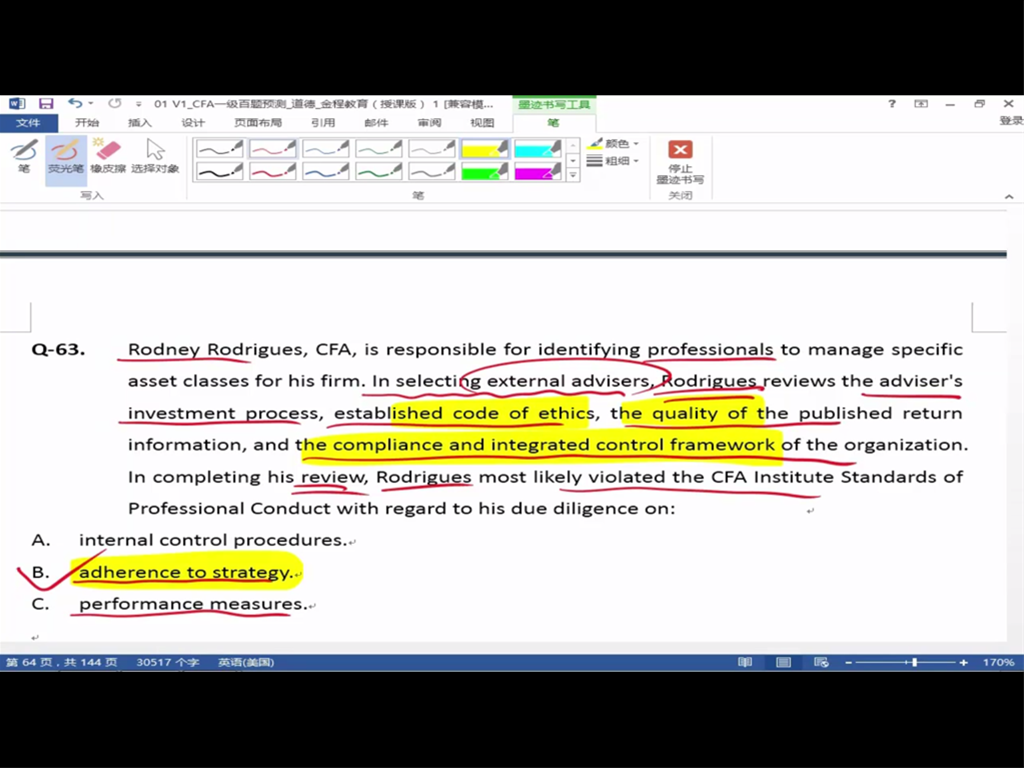Switch to the 引用 References tab
Image resolution: width=1024 pixels, height=768 pixels.
(323, 123)
